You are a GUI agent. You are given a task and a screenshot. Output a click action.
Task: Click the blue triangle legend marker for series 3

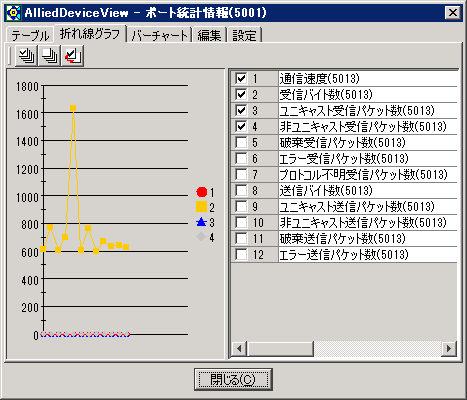tap(201, 222)
